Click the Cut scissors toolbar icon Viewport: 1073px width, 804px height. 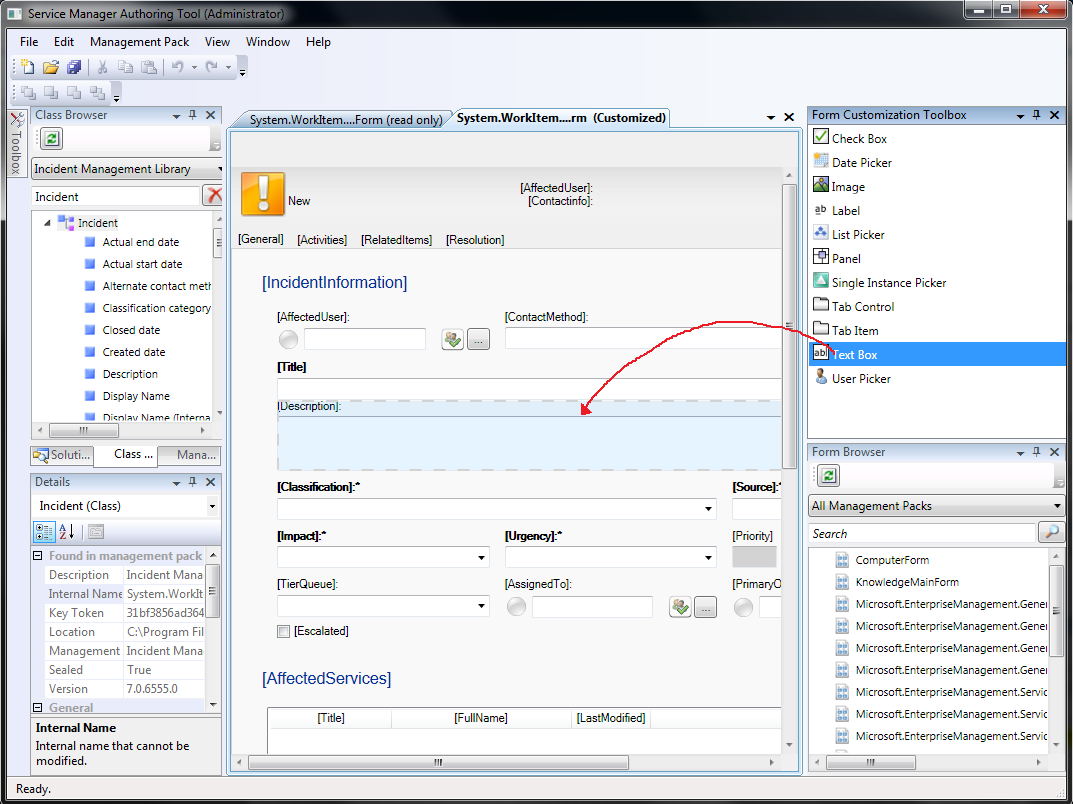coord(103,67)
